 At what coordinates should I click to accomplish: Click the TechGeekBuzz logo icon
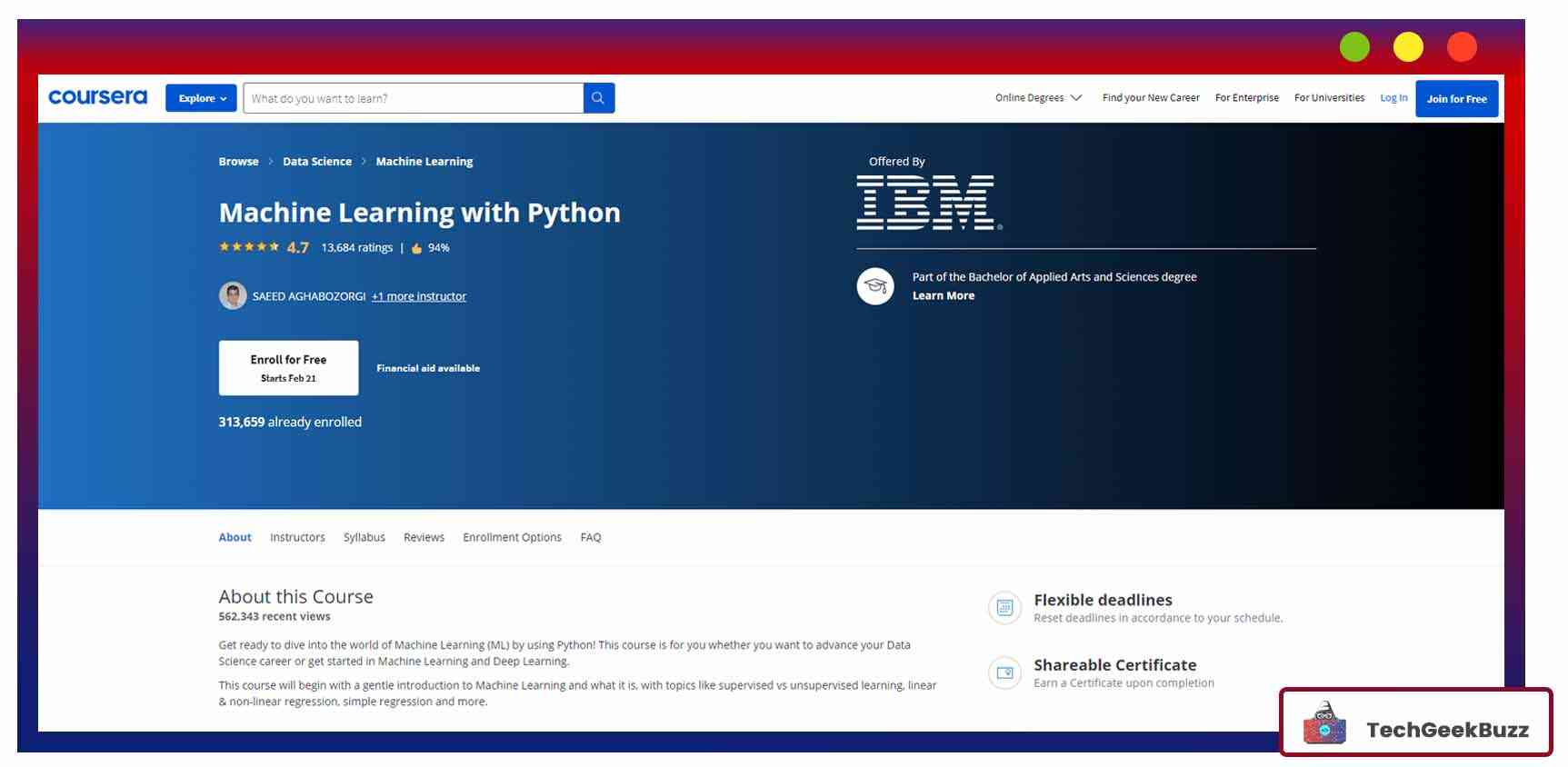tap(1324, 724)
